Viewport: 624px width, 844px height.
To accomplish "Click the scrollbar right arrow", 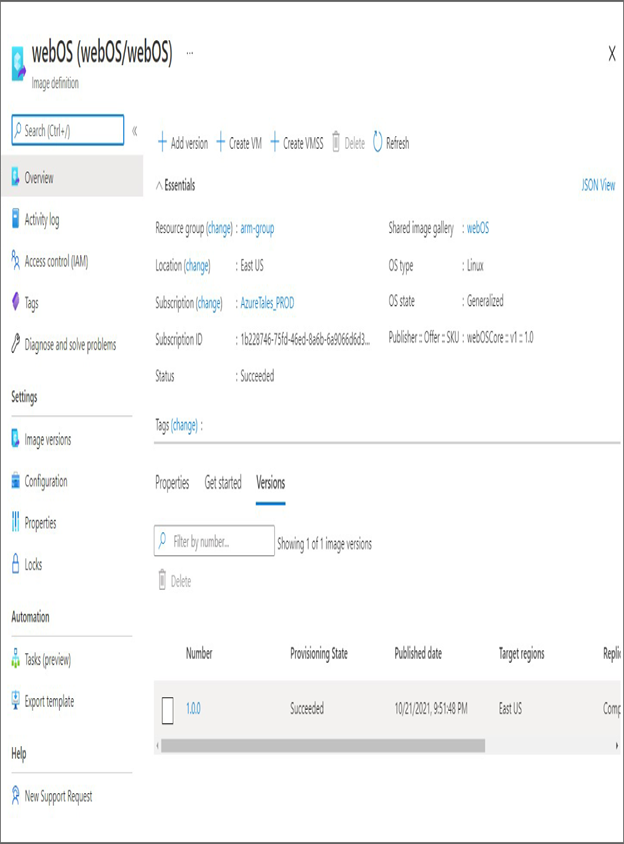I will pyautogui.click(x=616, y=745).
